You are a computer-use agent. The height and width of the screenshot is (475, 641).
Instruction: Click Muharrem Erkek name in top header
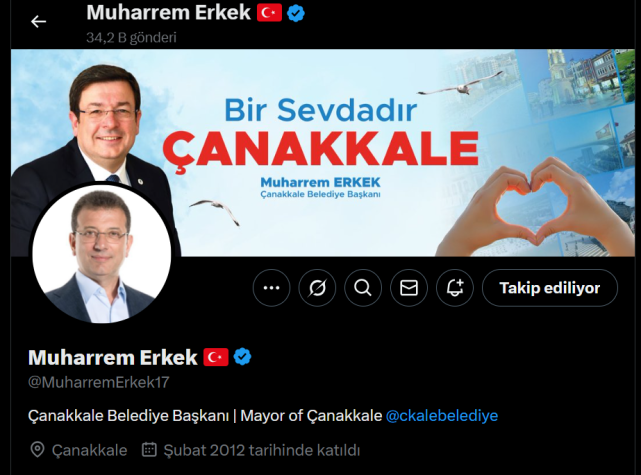pyautogui.click(x=168, y=13)
